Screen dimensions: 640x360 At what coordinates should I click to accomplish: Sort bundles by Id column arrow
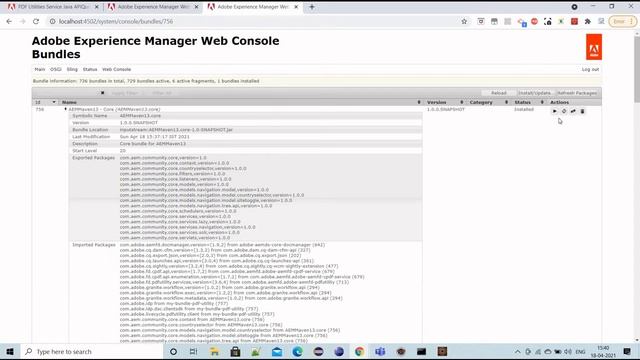click(54, 102)
